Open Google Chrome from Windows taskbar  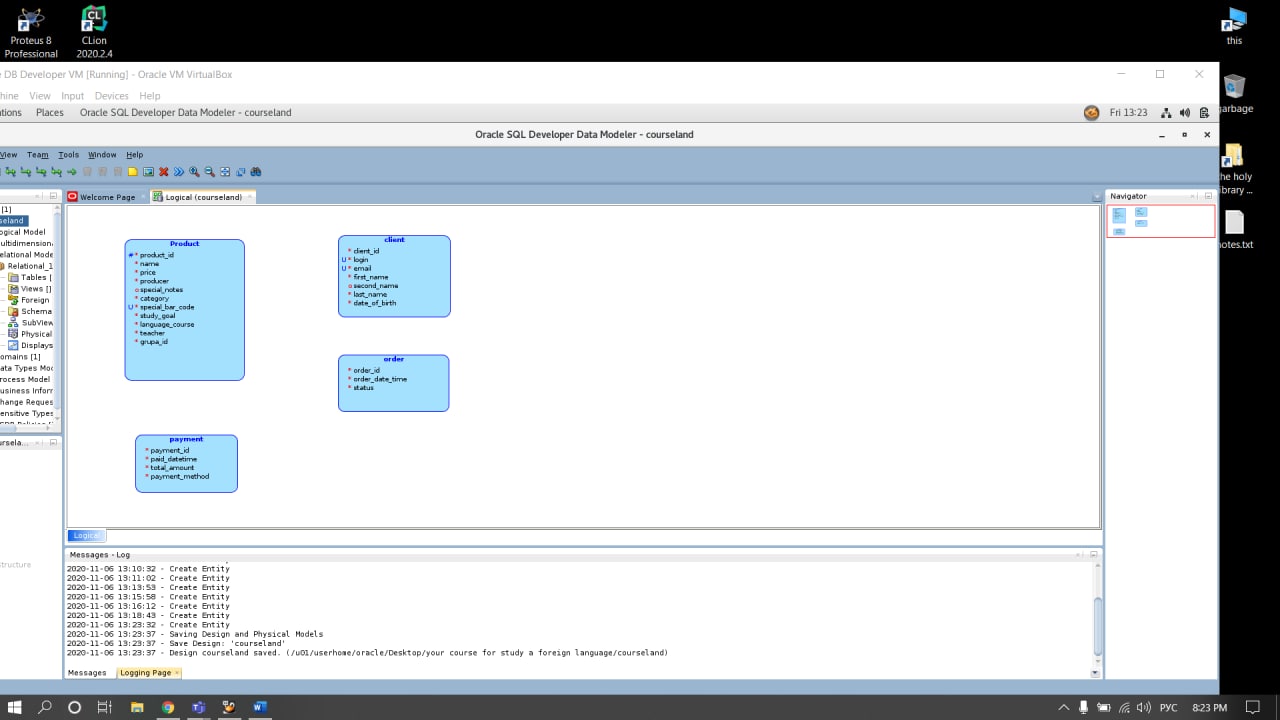click(x=168, y=707)
